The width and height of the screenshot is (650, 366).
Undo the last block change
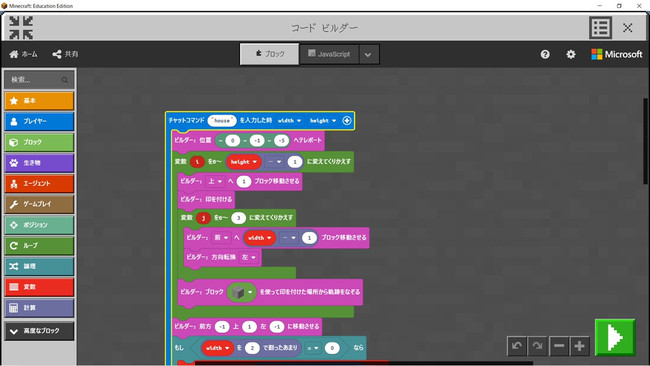click(517, 346)
